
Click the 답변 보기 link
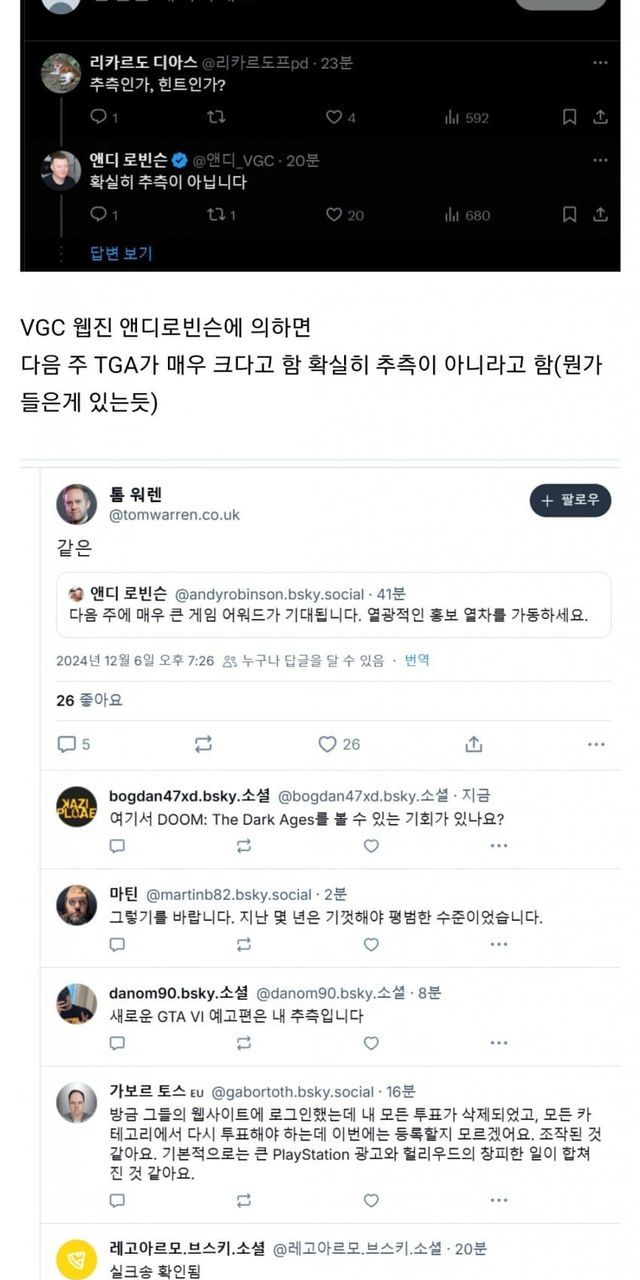coord(121,253)
